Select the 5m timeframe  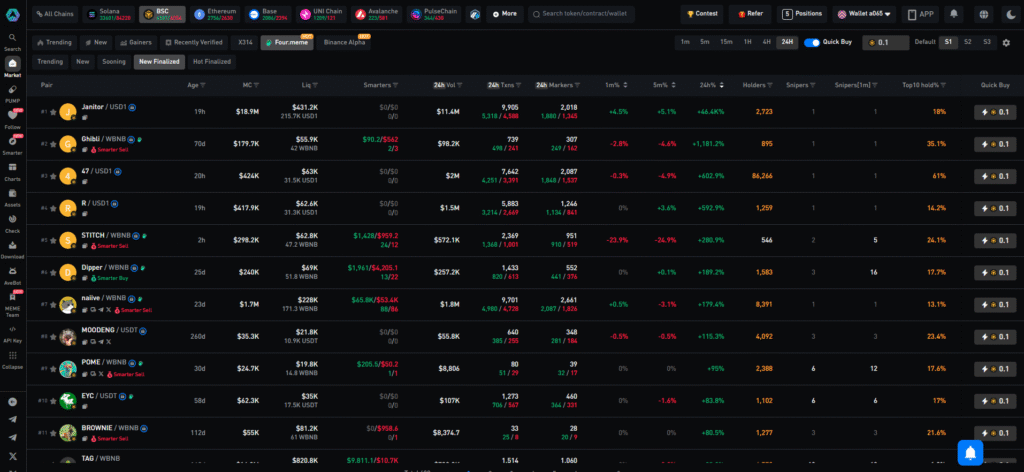coord(705,42)
